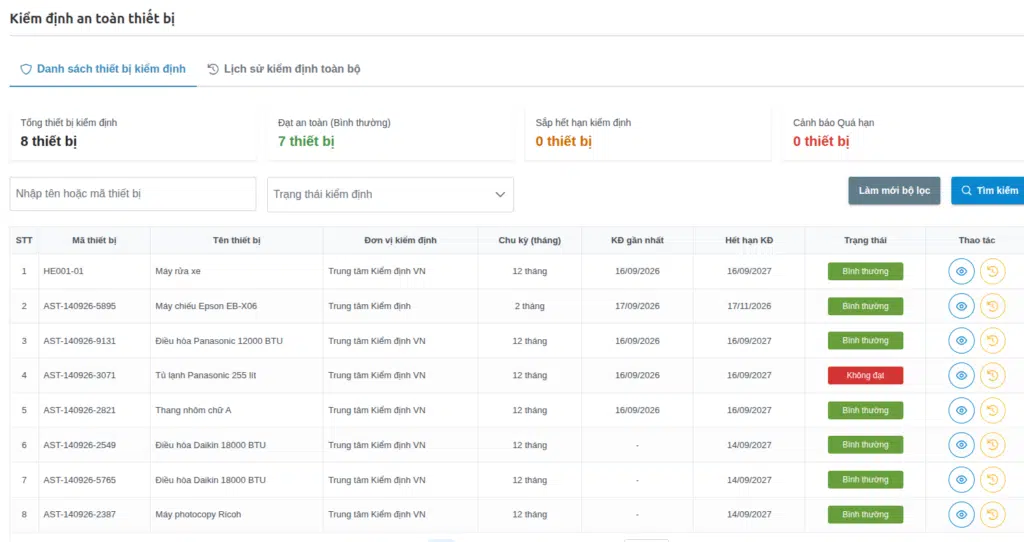
Task: Click device name Máy rửa xe
Action: point(178,271)
